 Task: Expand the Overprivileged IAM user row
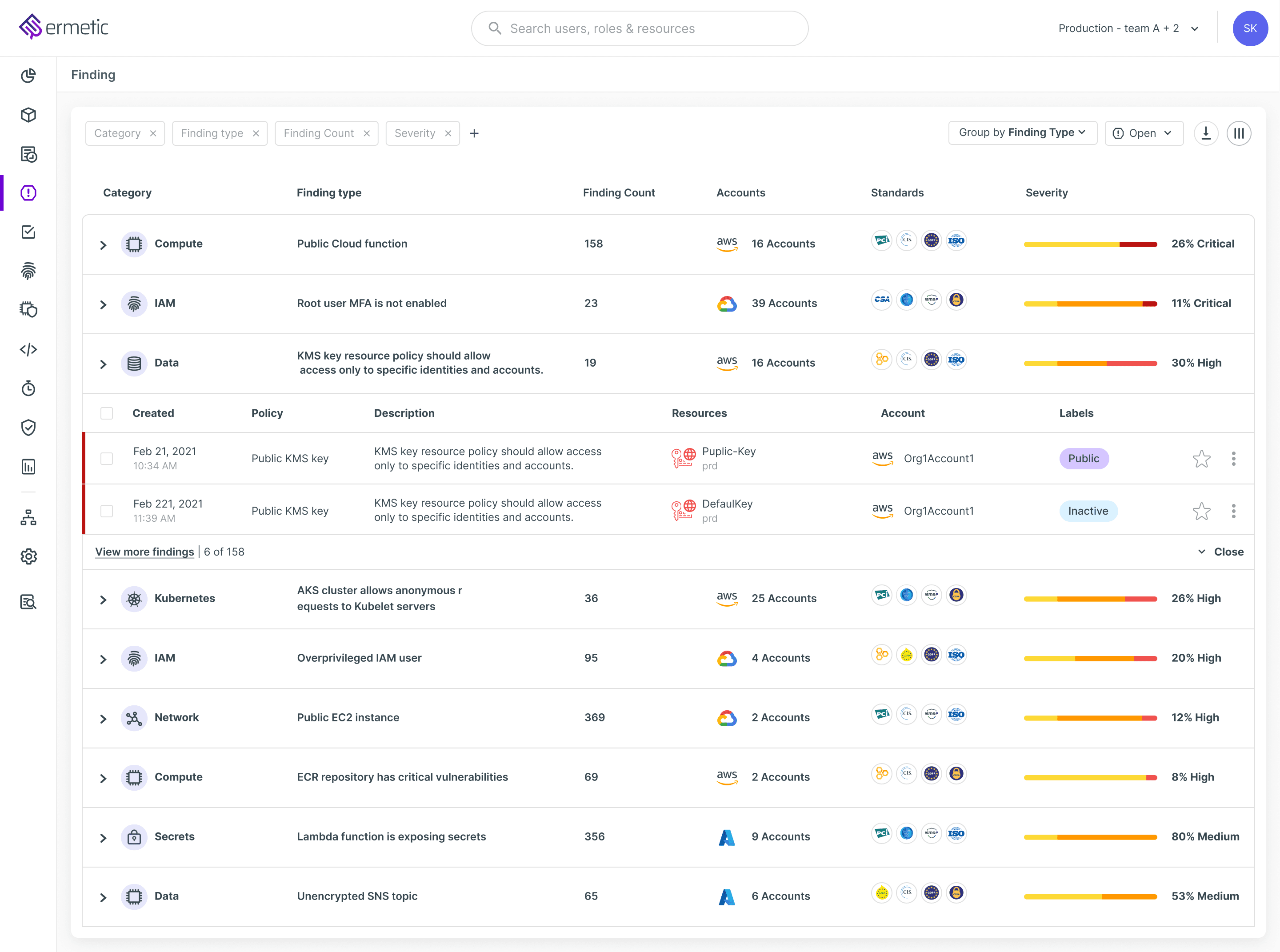click(103, 659)
